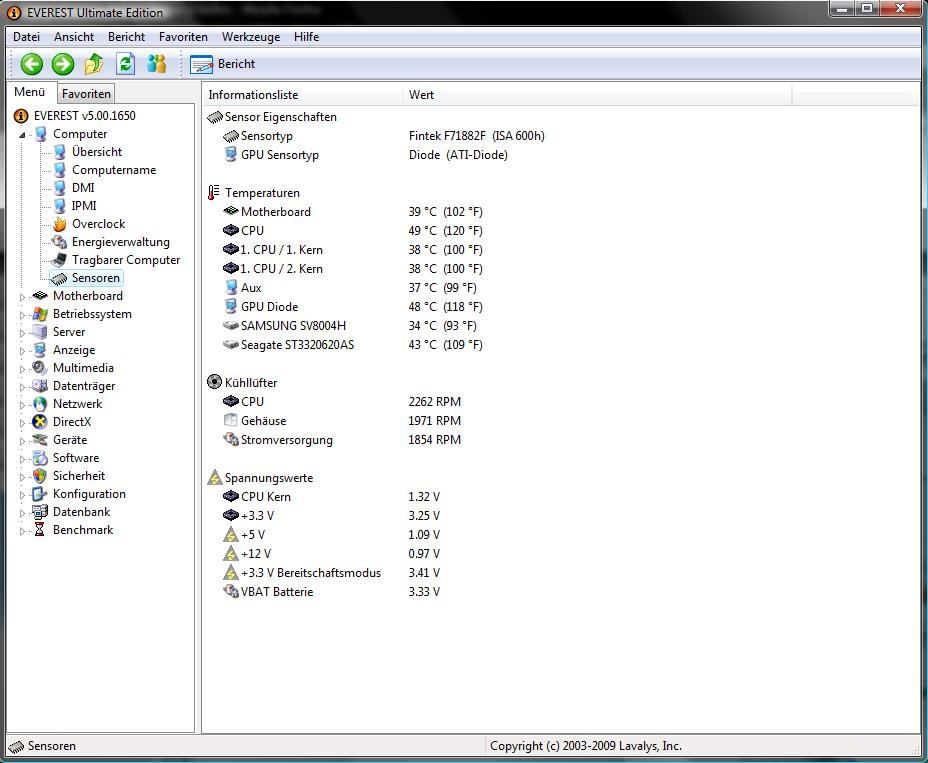Screen dimensions: 928x763
Task: Open the Hilfe menu
Action: (307, 37)
